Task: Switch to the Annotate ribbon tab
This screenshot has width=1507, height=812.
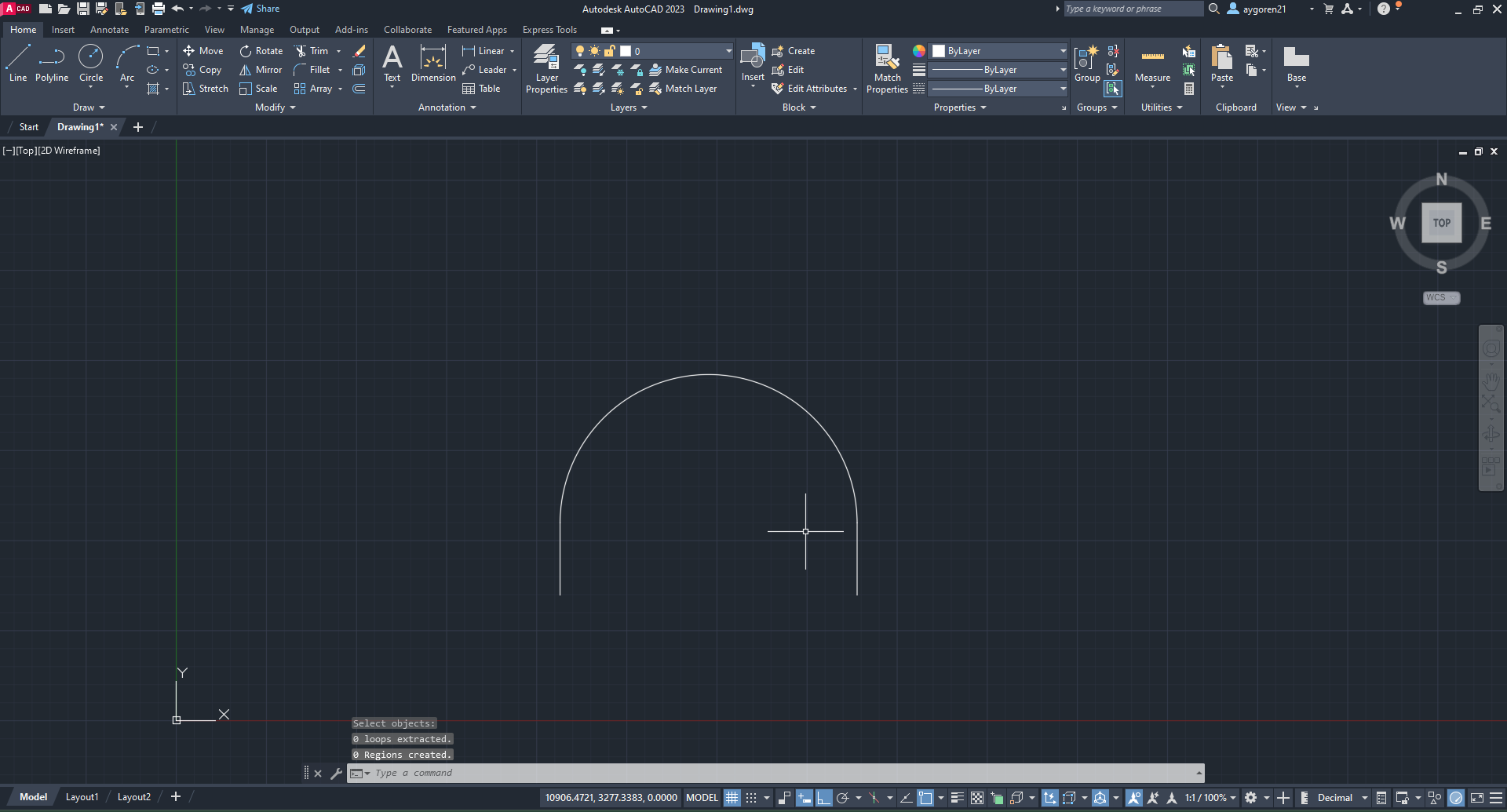Action: 109,29
